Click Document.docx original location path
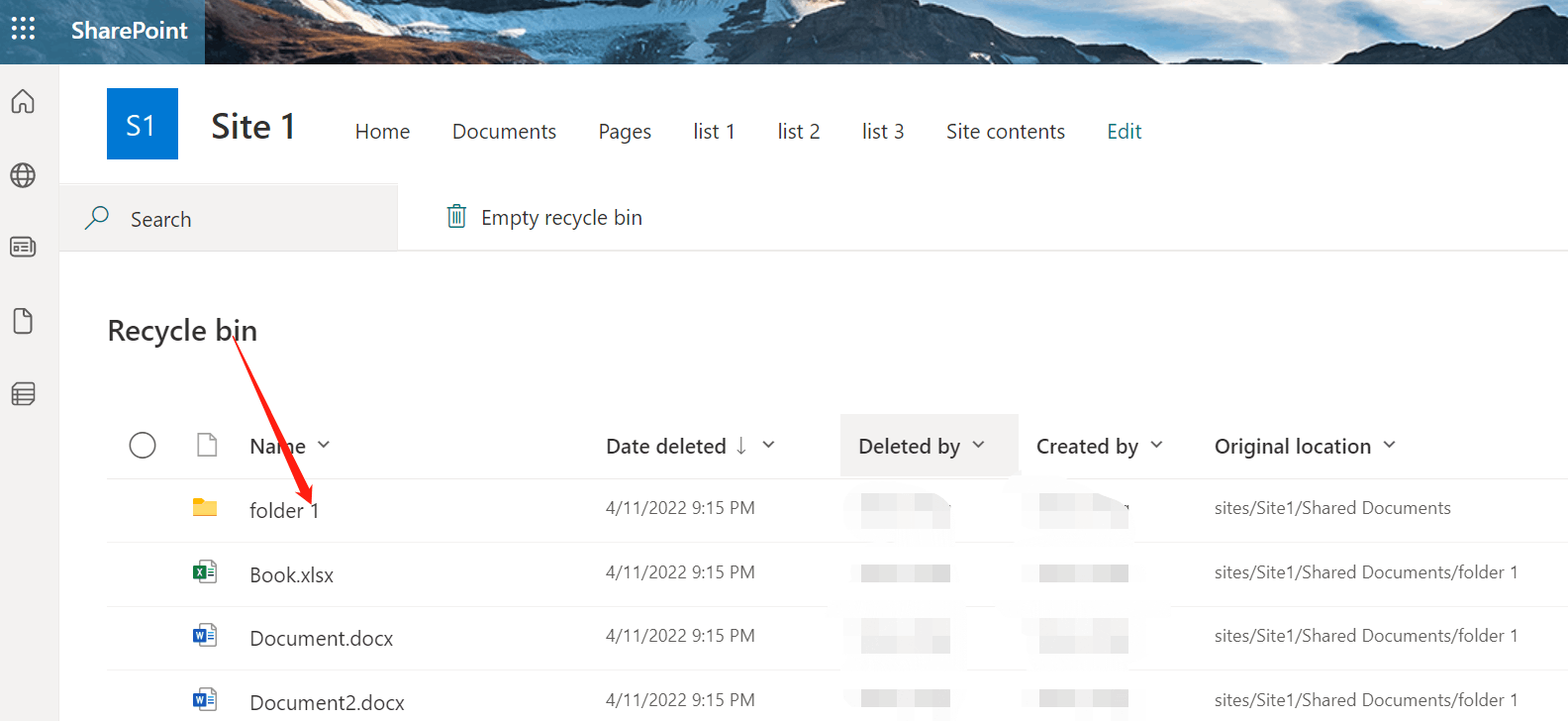Screen dimensions: 1568x721 [1366, 636]
